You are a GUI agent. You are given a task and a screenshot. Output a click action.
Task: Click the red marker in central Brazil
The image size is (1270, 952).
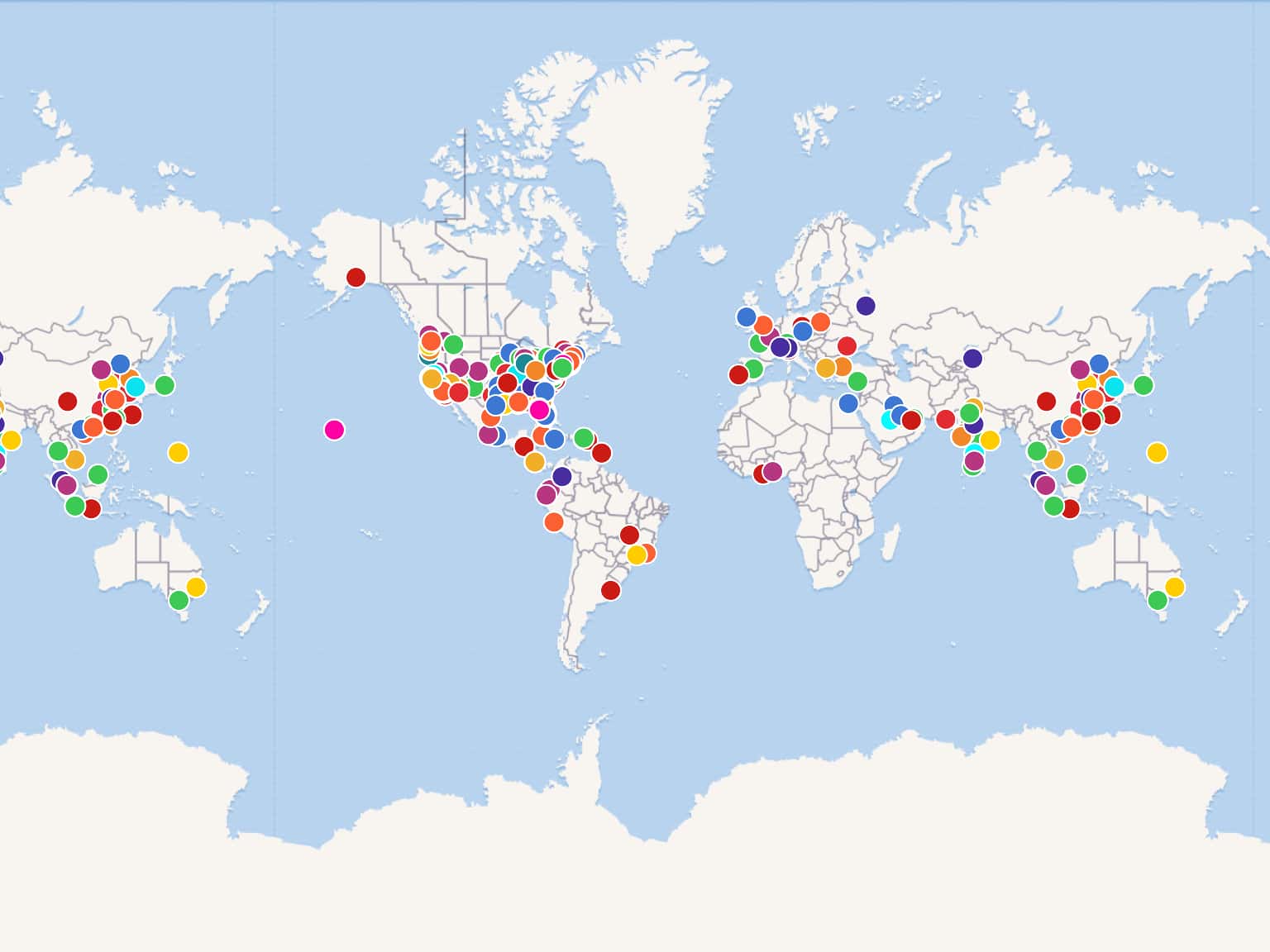[629, 535]
